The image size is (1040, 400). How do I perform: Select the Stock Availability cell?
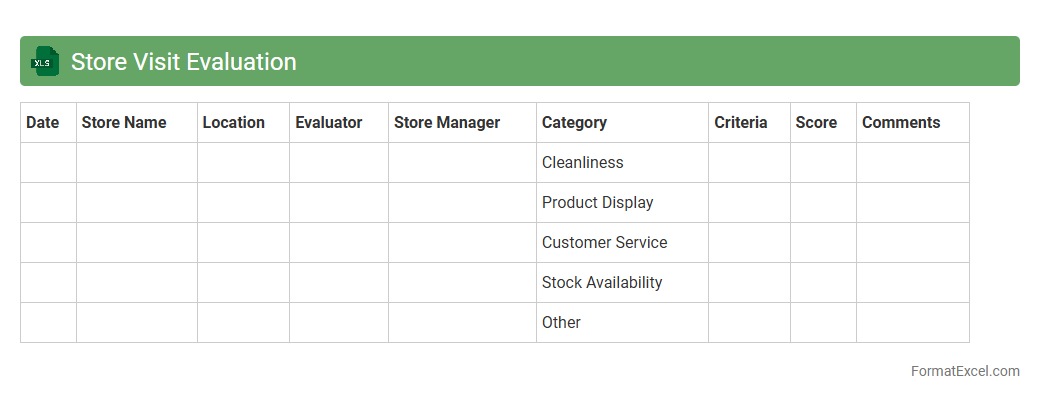[x=602, y=283]
